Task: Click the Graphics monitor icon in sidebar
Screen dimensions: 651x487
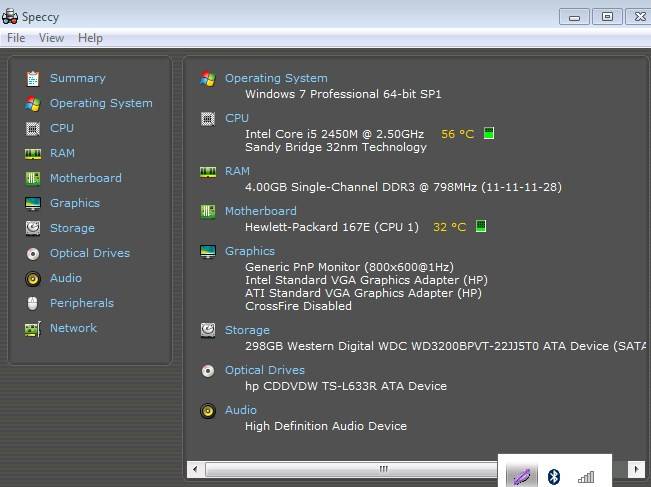Action: 33,203
